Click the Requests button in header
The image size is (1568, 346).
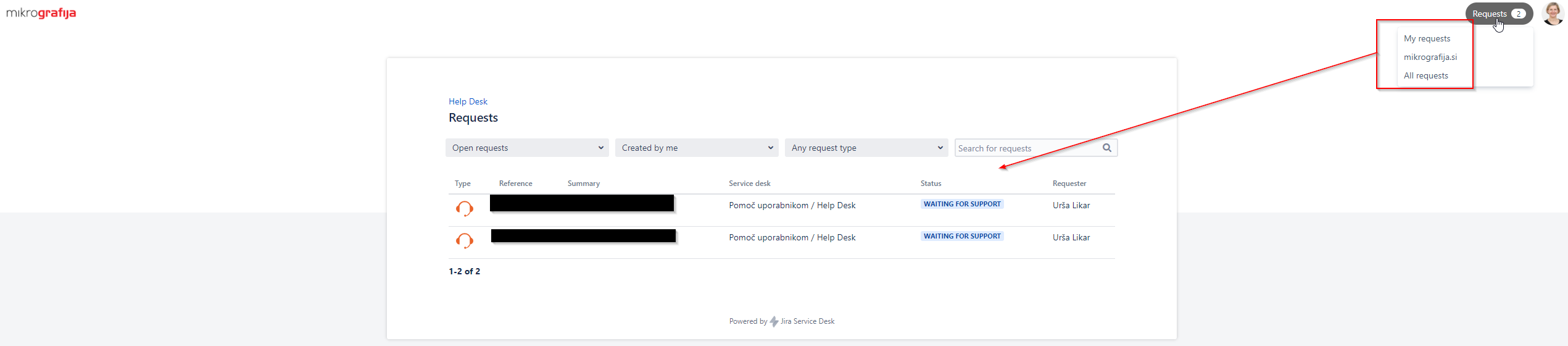(x=1489, y=14)
